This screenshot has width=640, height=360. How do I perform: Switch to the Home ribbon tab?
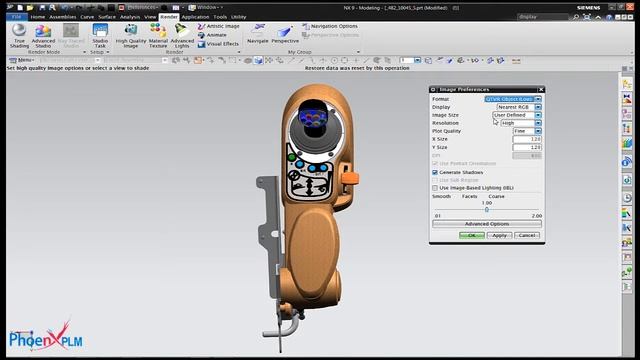(38, 17)
